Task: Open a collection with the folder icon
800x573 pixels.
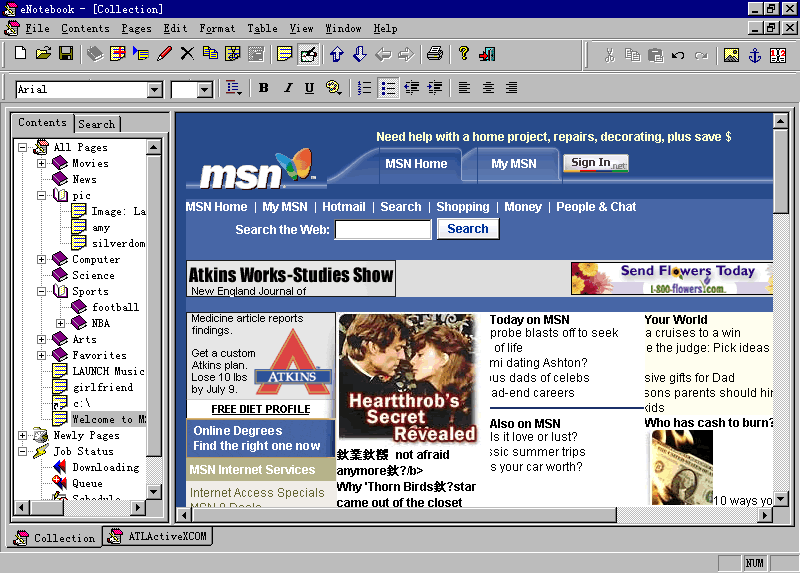Action: tap(43, 53)
